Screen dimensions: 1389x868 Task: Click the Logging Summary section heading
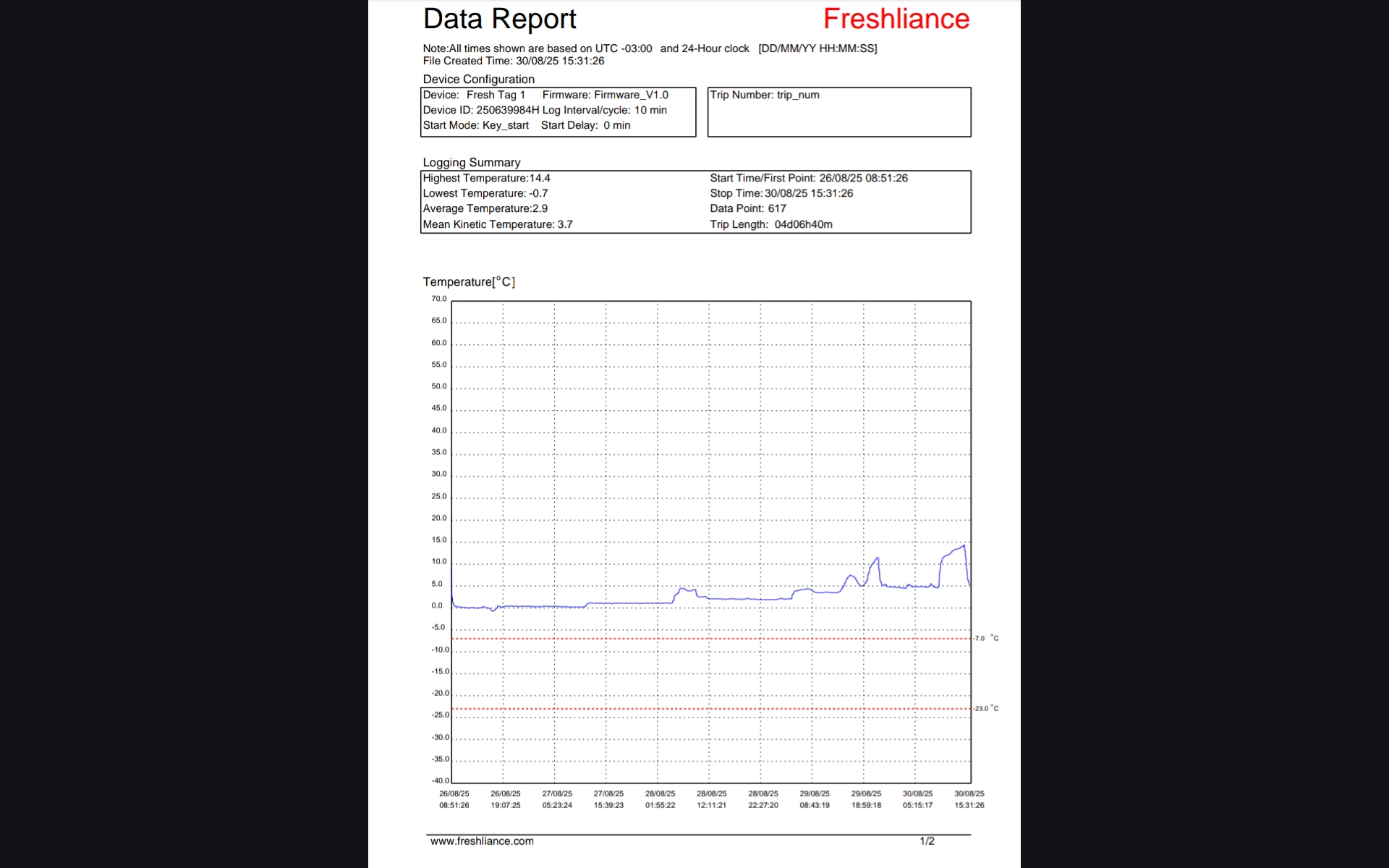click(x=472, y=163)
